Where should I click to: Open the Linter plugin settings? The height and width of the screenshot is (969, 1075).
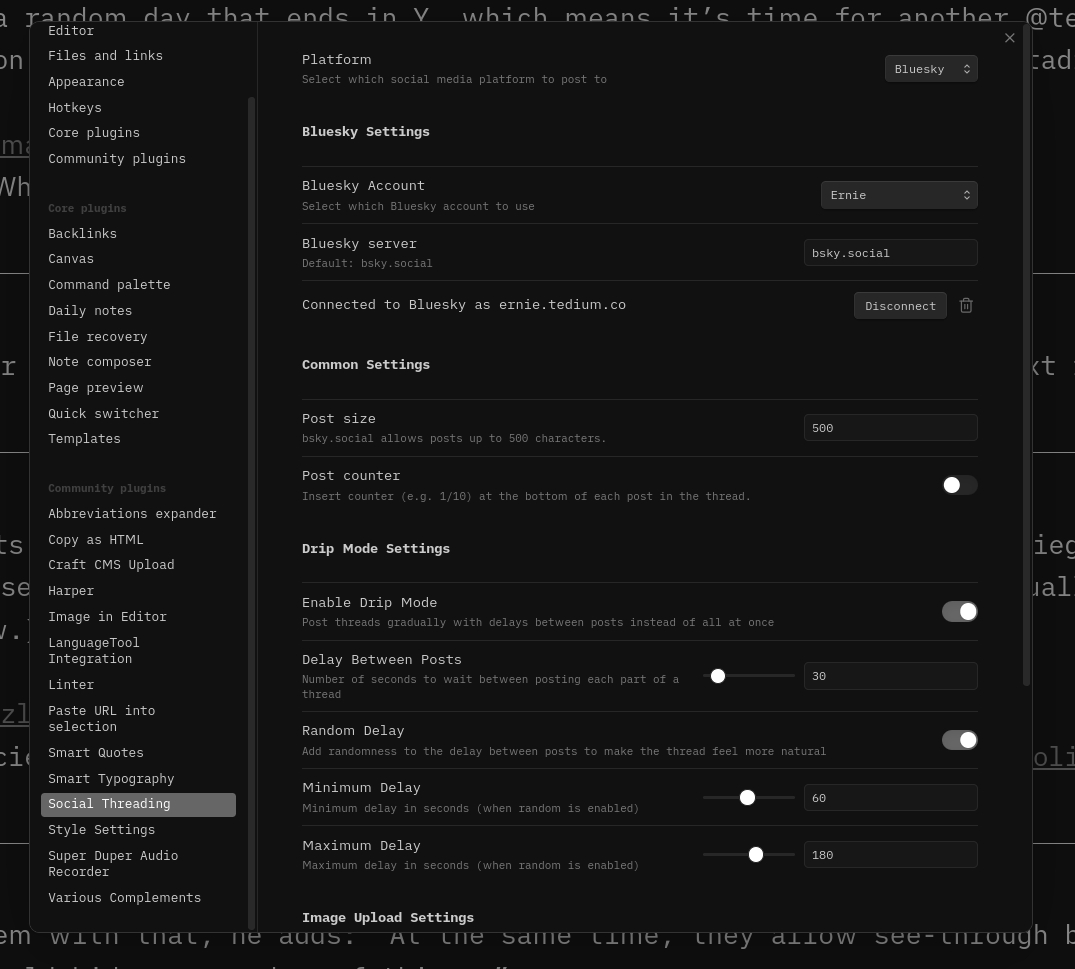[71, 685]
